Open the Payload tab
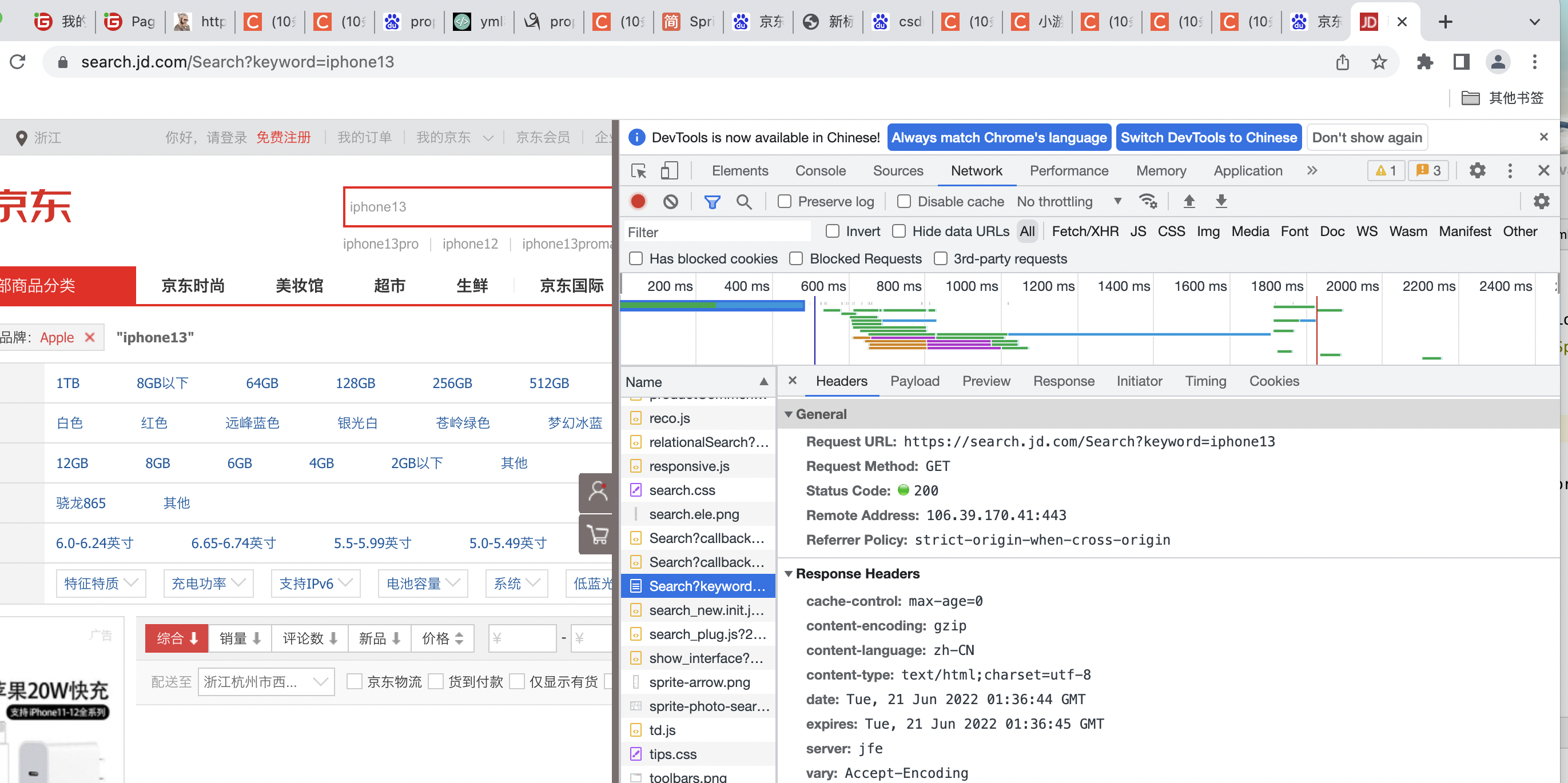The height and width of the screenshot is (783, 1568). point(914,381)
